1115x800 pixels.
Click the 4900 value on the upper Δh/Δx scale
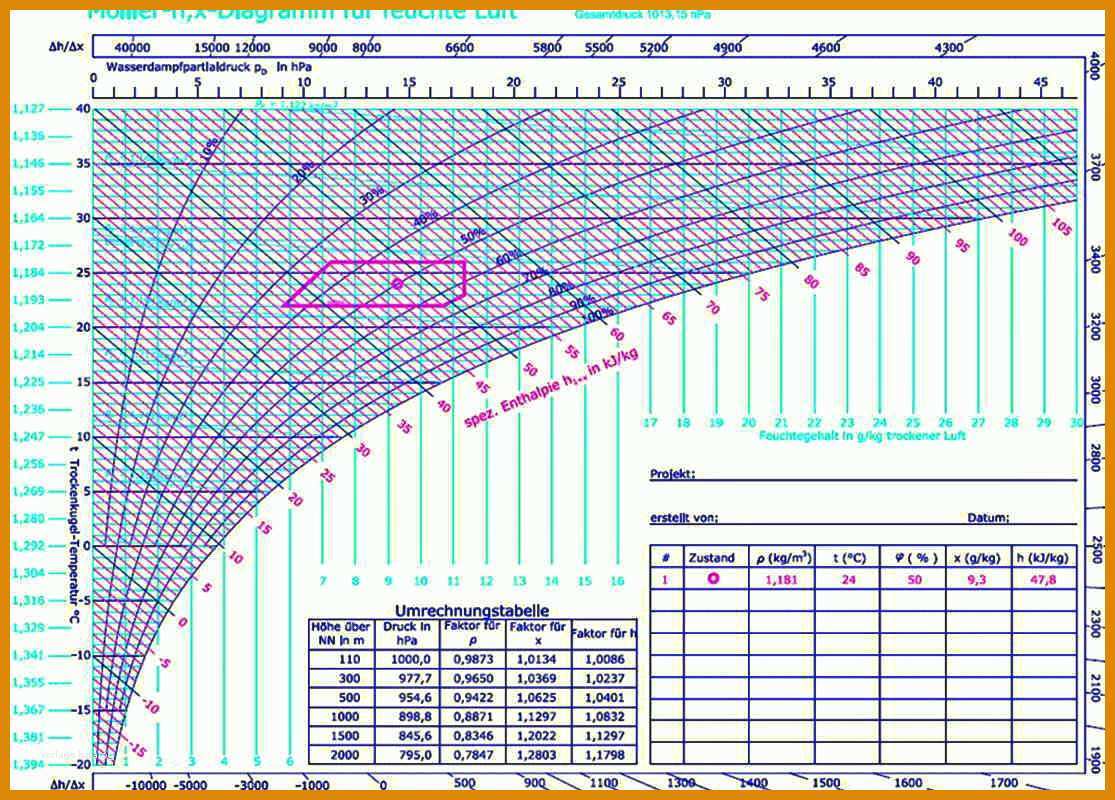pos(727,48)
